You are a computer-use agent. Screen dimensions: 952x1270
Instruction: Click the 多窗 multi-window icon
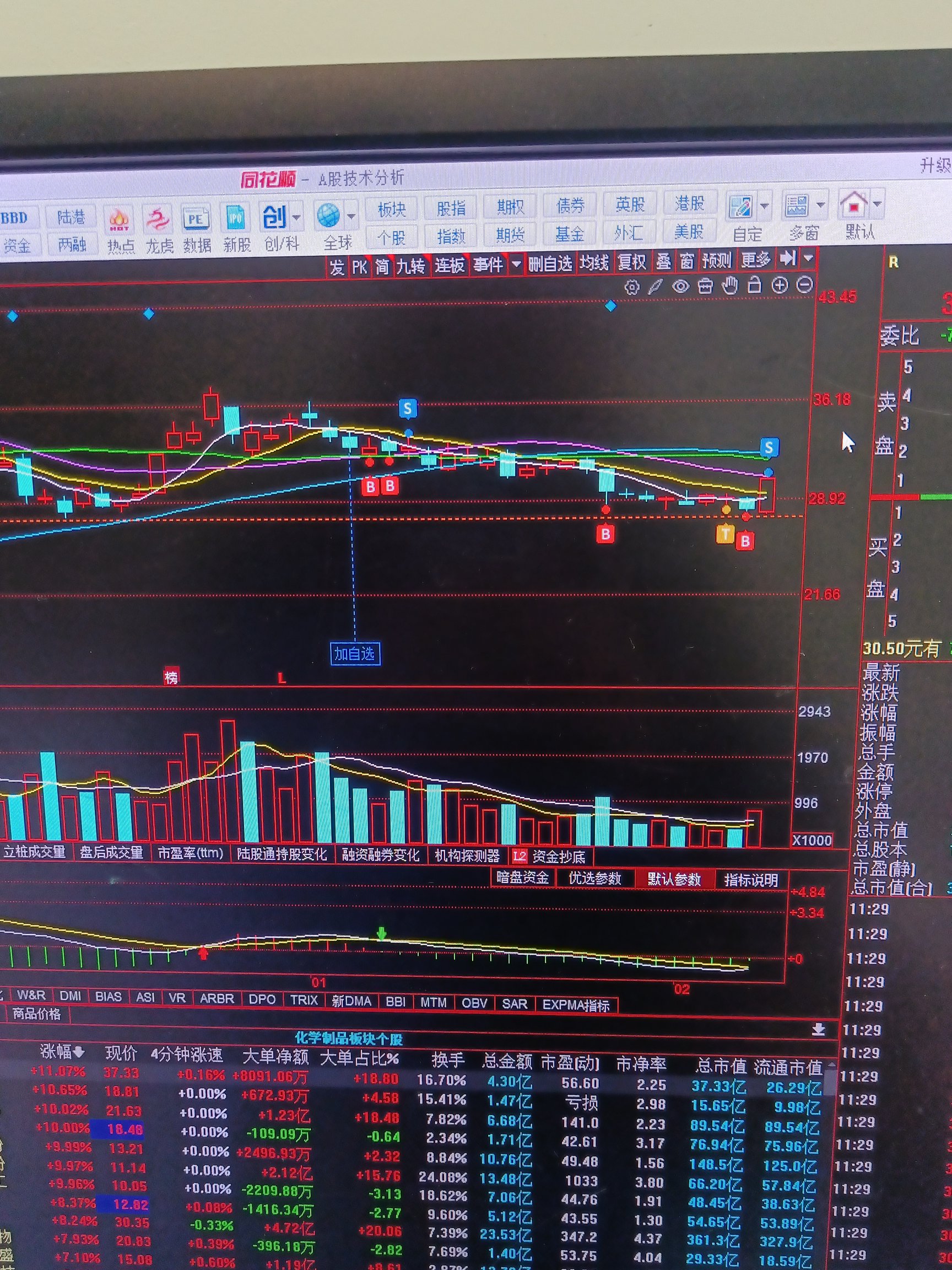(x=797, y=206)
